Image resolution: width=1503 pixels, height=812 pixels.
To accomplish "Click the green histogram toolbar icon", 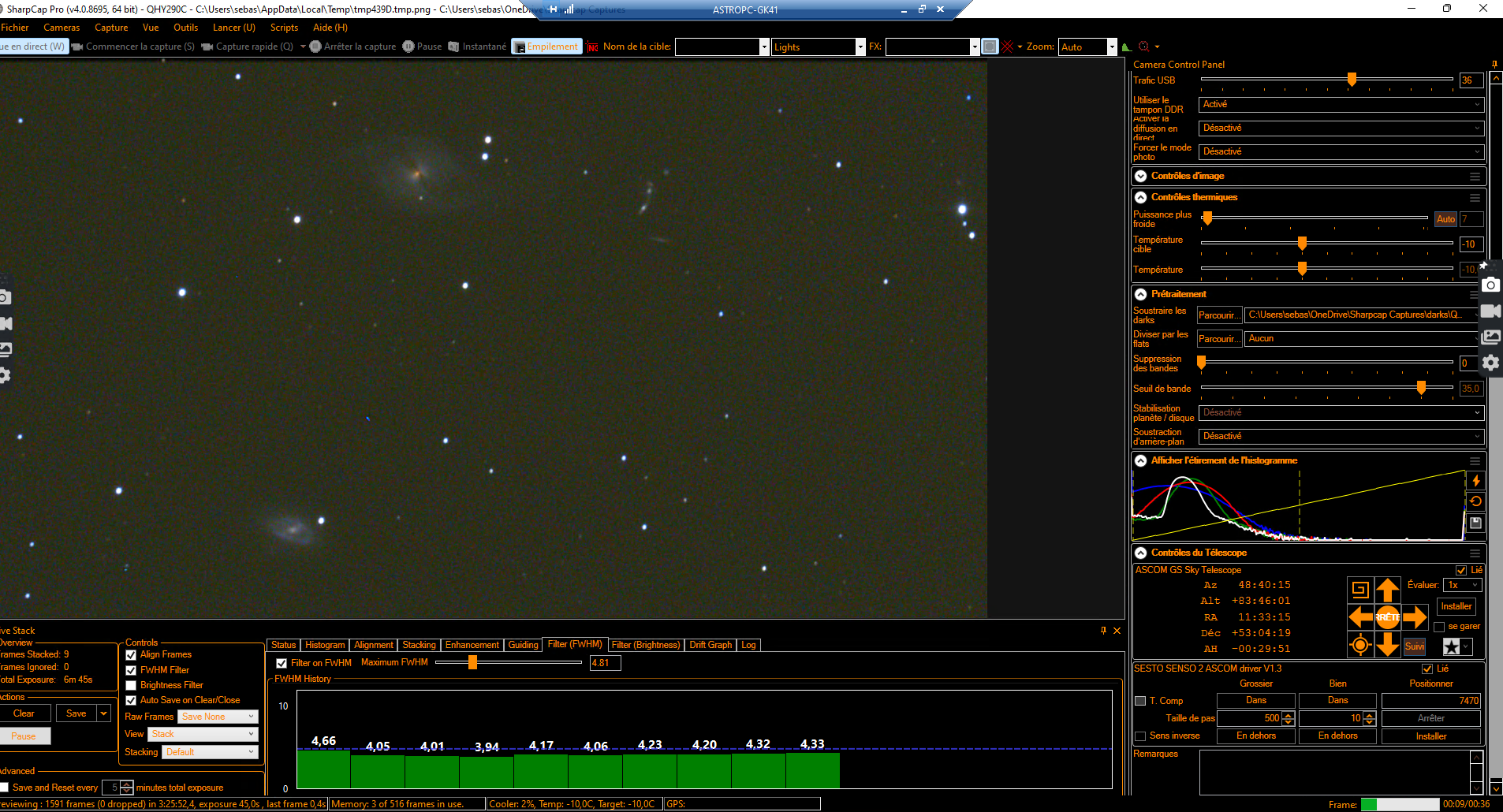I will (x=1127, y=47).
